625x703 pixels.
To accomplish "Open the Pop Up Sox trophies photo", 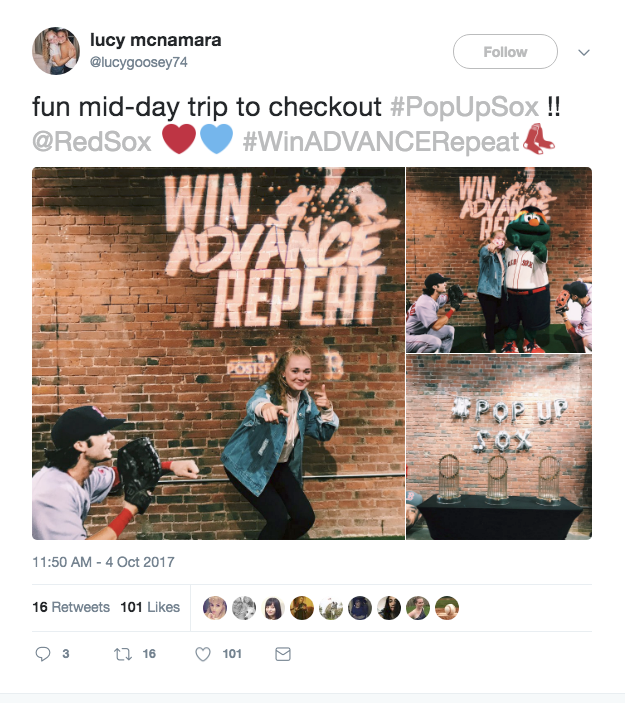I will click(499, 447).
